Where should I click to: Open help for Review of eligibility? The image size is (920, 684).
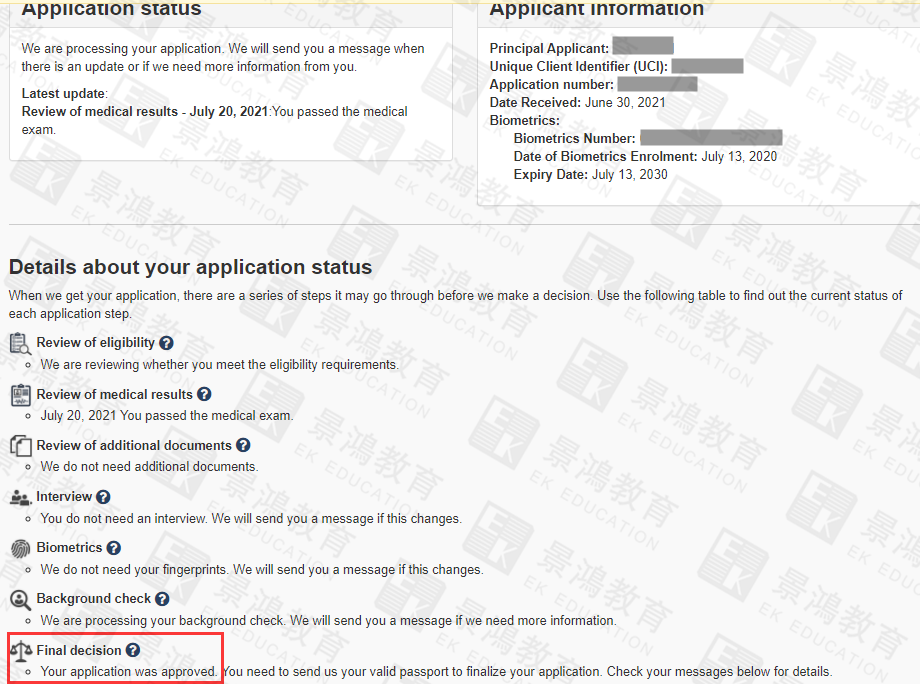tap(166, 343)
